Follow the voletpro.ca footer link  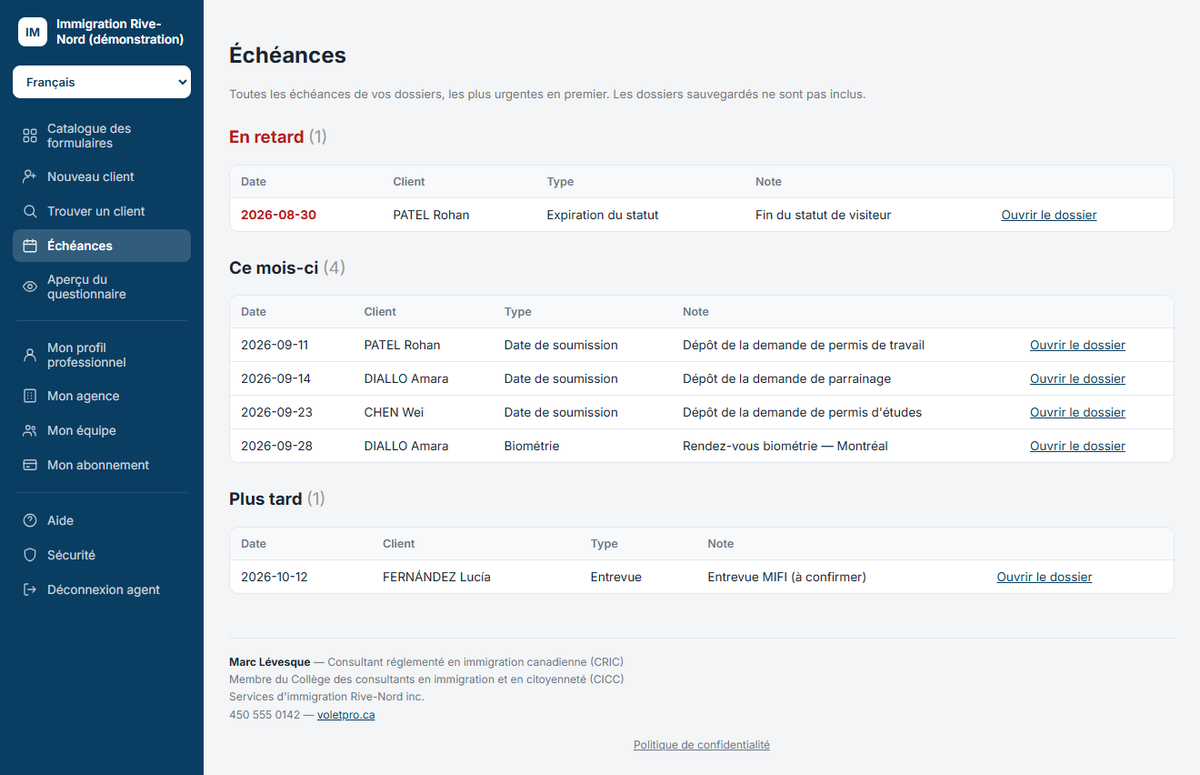(x=346, y=715)
